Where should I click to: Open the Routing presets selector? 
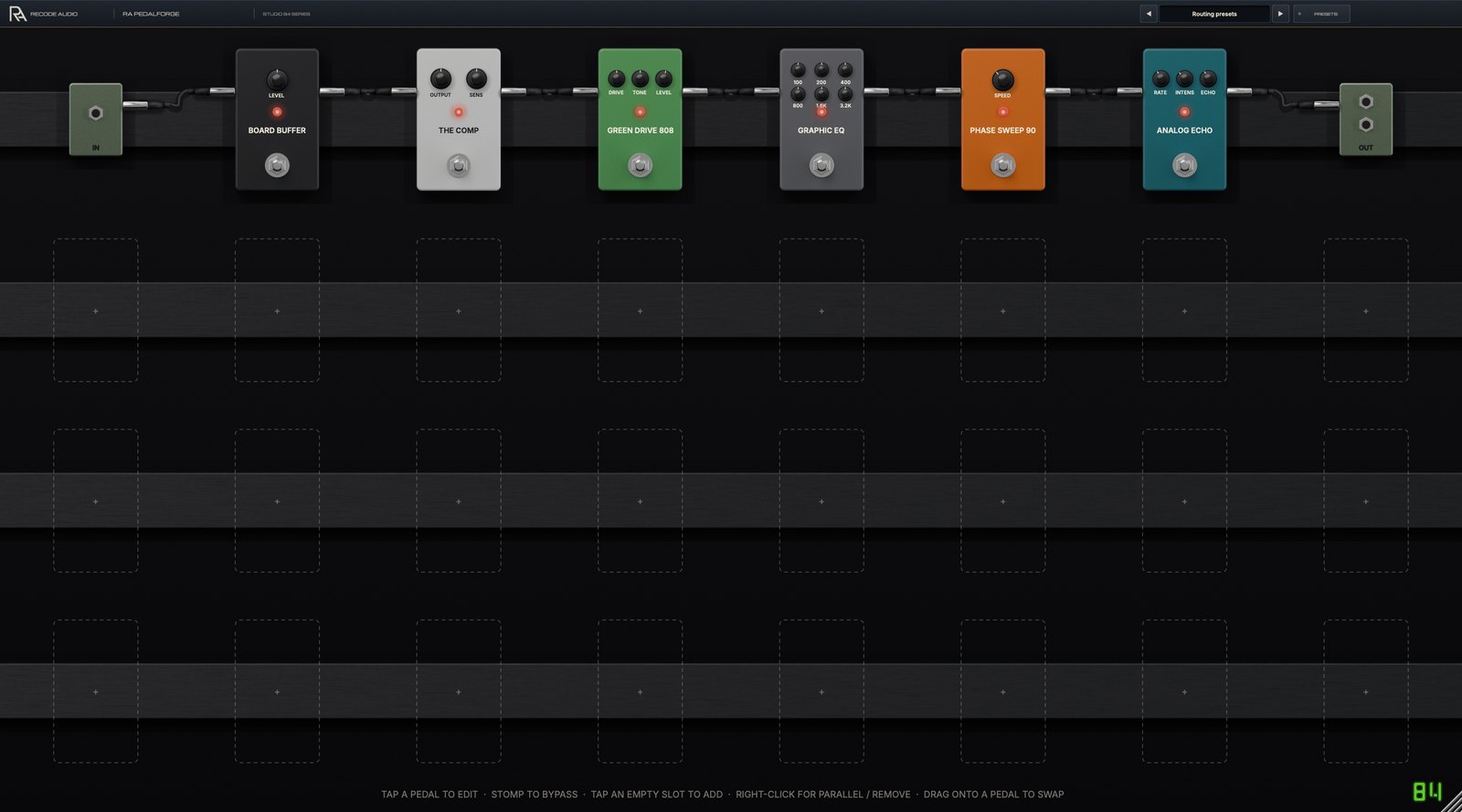click(x=1214, y=14)
